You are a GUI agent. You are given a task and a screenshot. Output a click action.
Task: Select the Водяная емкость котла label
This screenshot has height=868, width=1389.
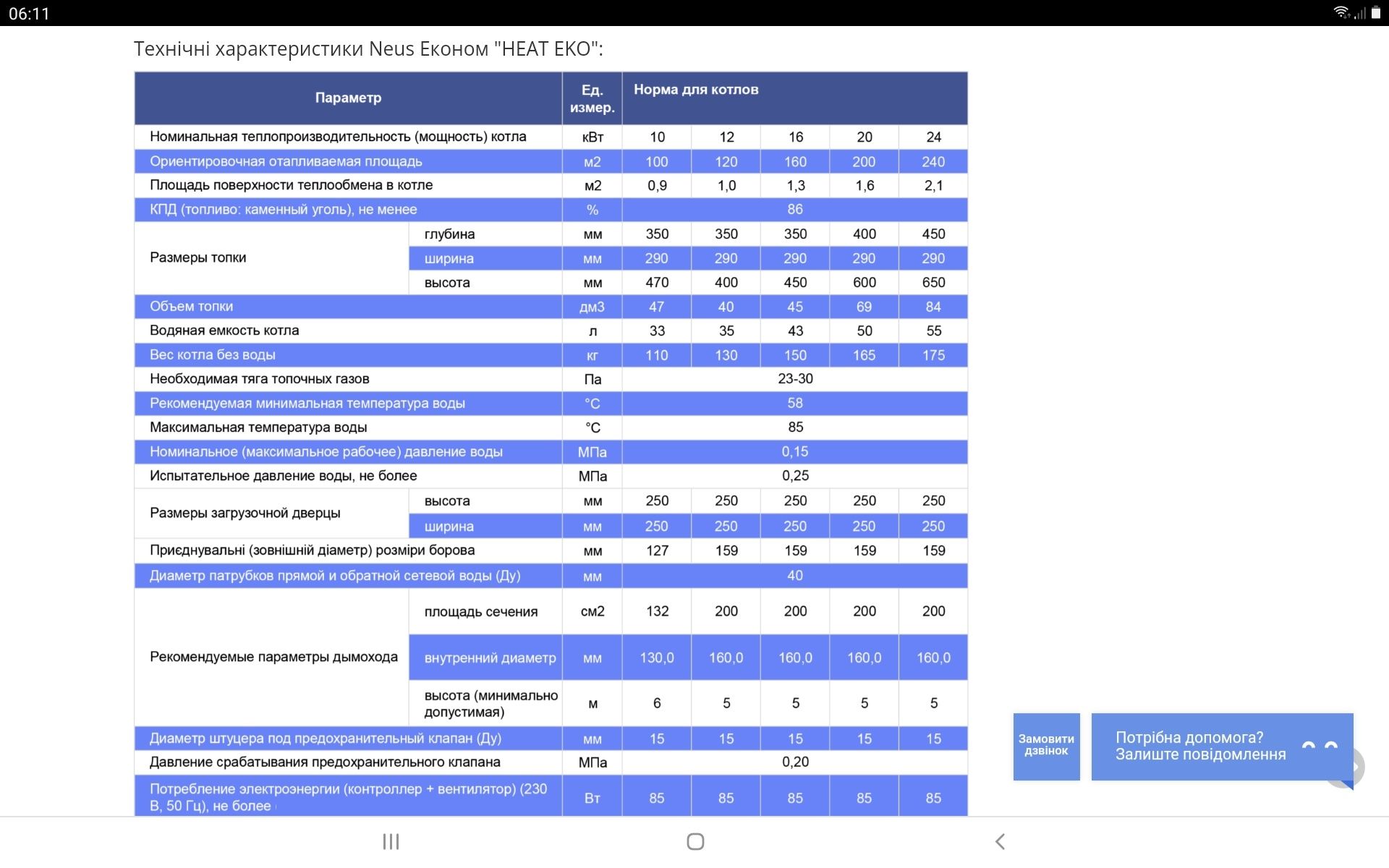(224, 331)
